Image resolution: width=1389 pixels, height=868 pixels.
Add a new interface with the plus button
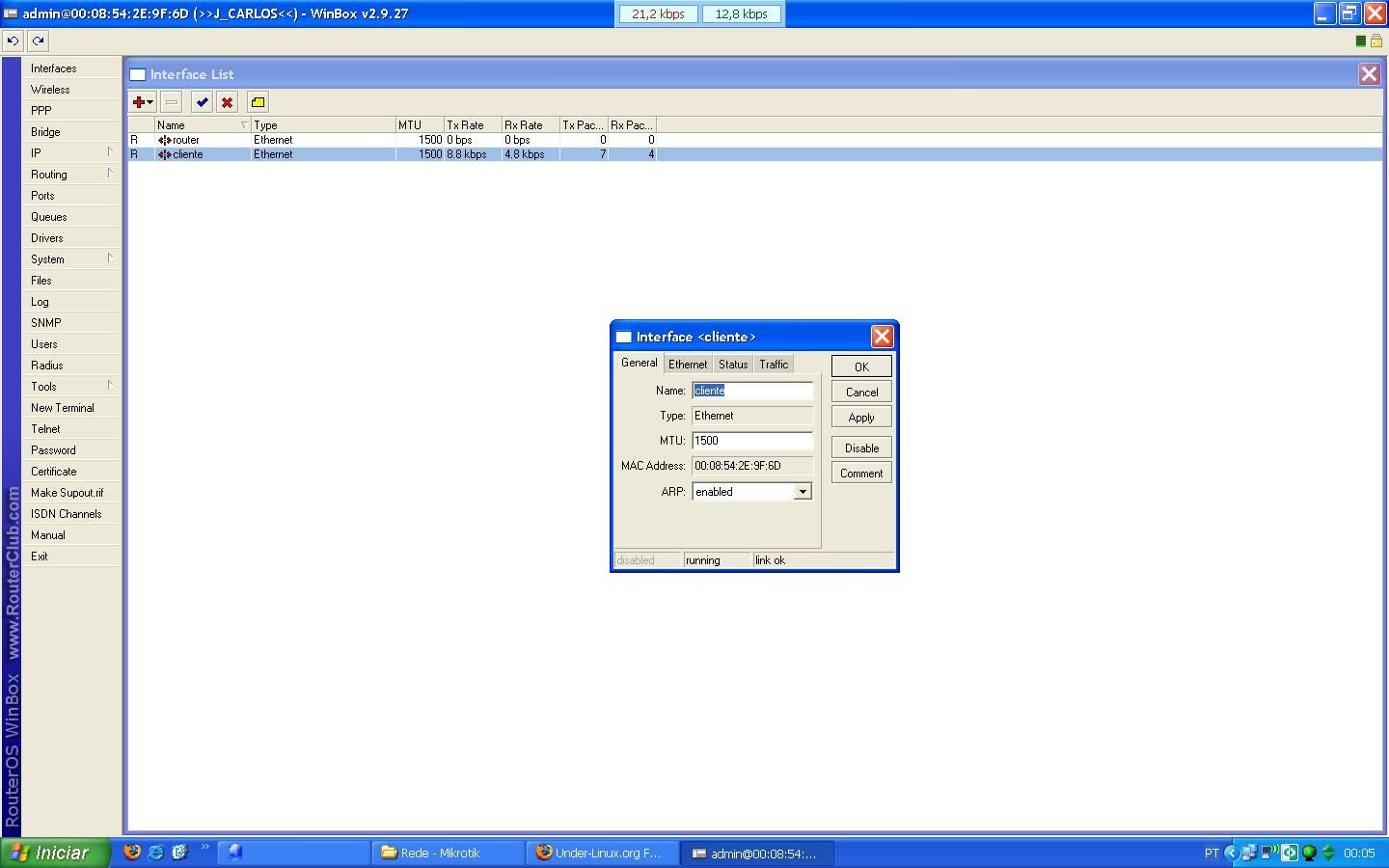[x=139, y=102]
